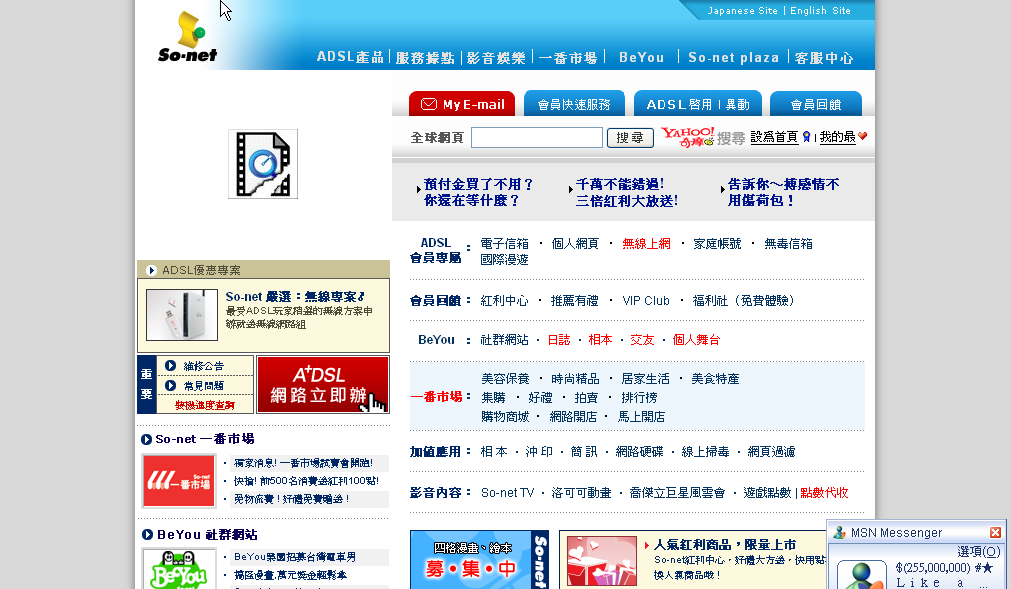Open the 無毒信箱 link
Image resolution: width=1011 pixels, height=589 pixels.
pyautogui.click(x=788, y=244)
